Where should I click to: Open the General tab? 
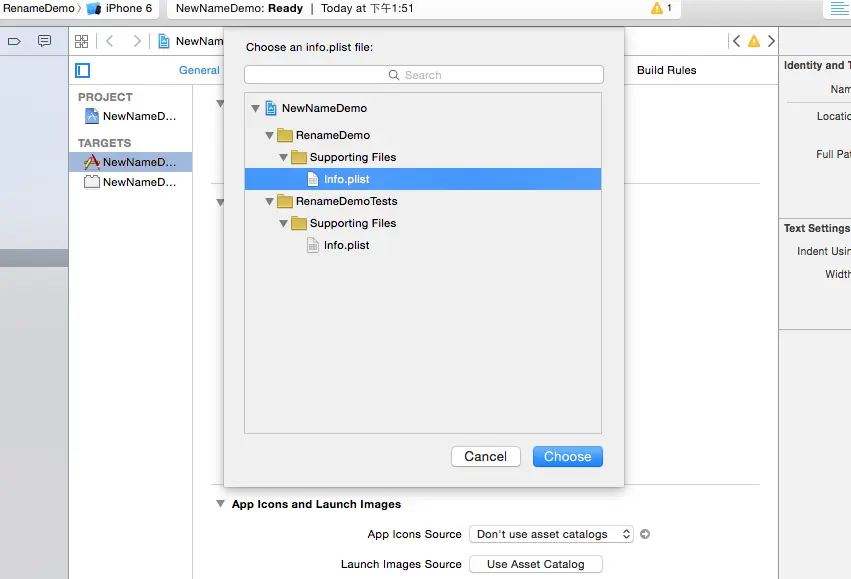199,70
